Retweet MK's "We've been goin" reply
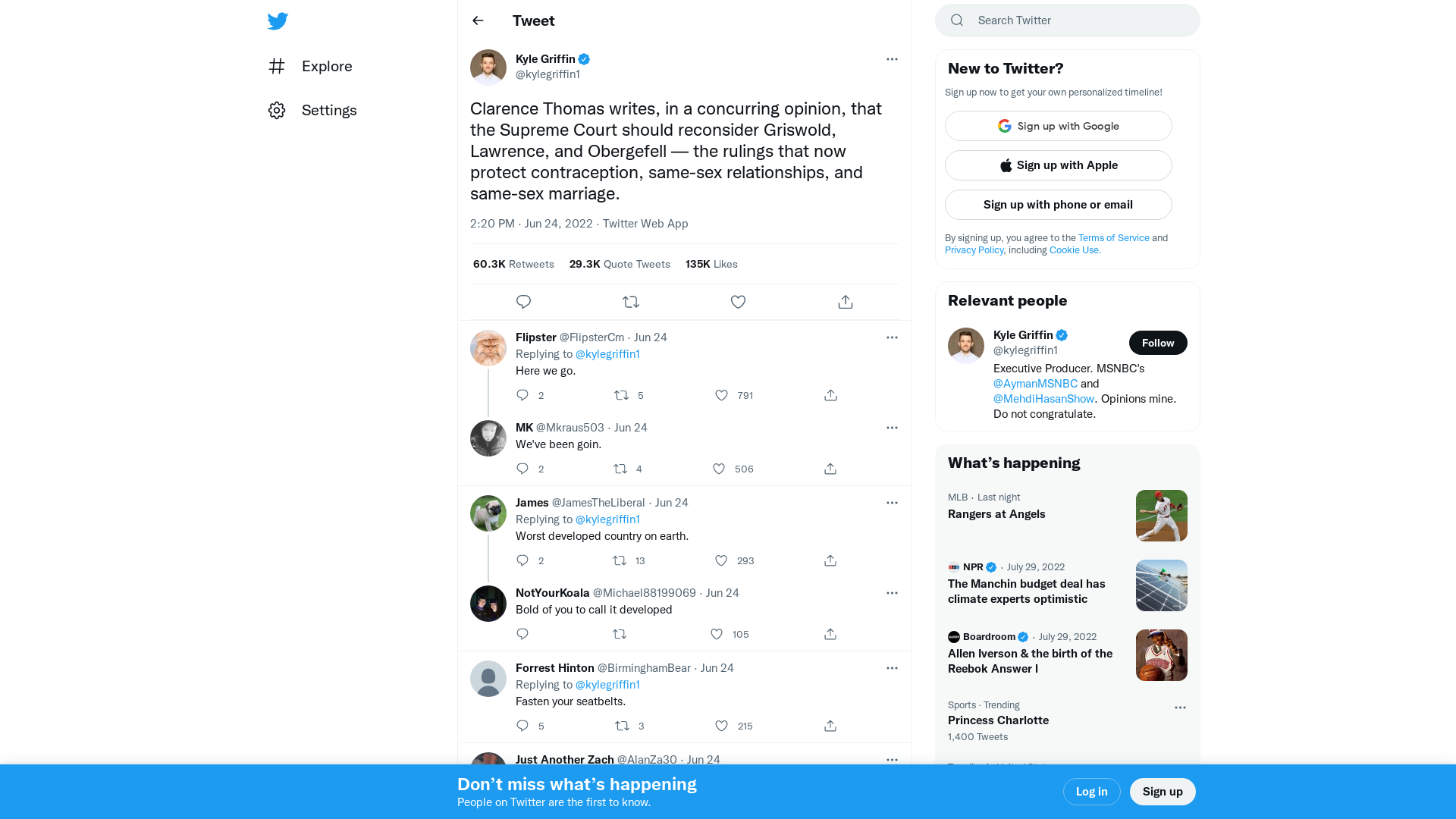The image size is (1456, 819). pos(620,469)
